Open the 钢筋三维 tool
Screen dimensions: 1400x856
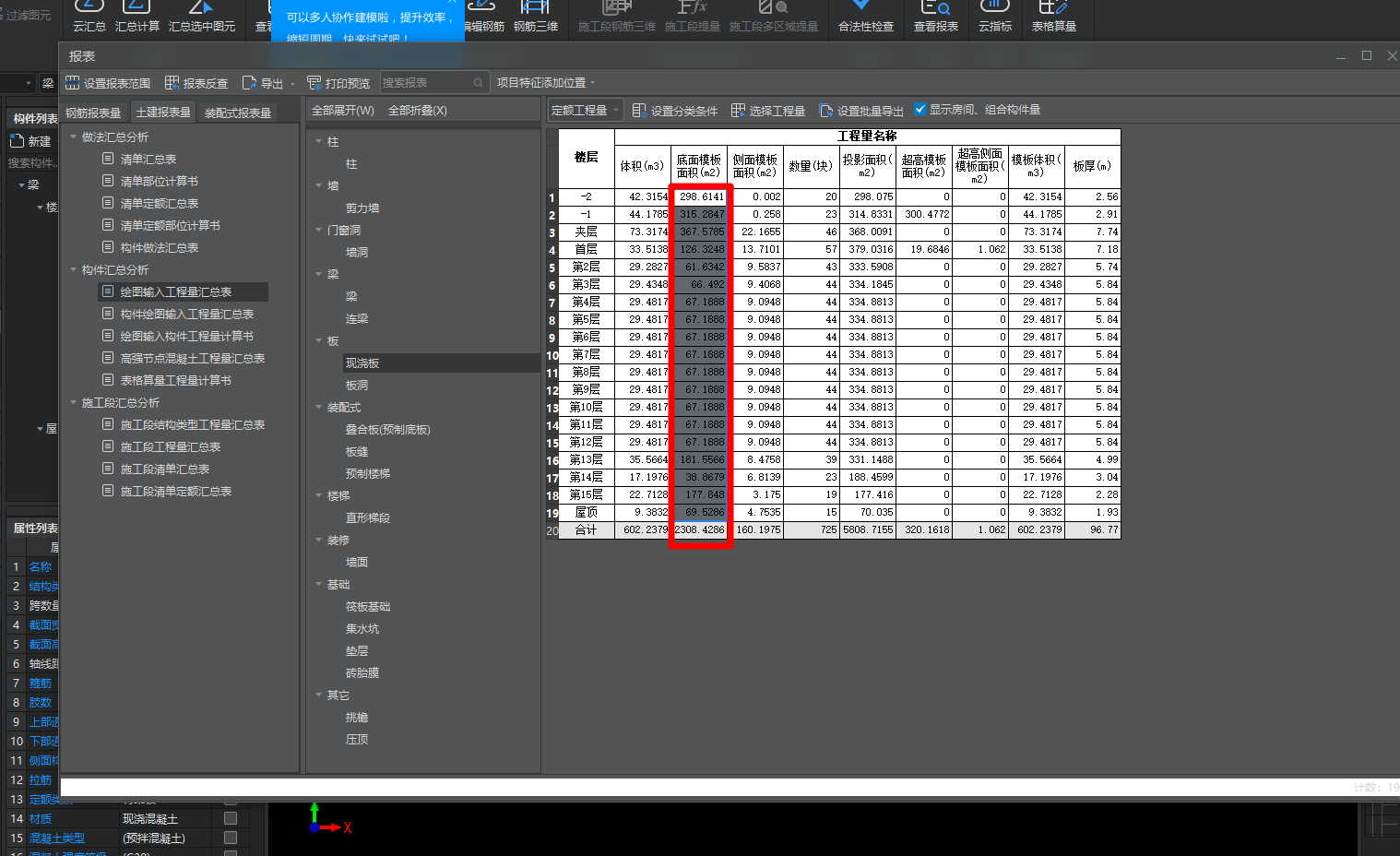coord(536,17)
